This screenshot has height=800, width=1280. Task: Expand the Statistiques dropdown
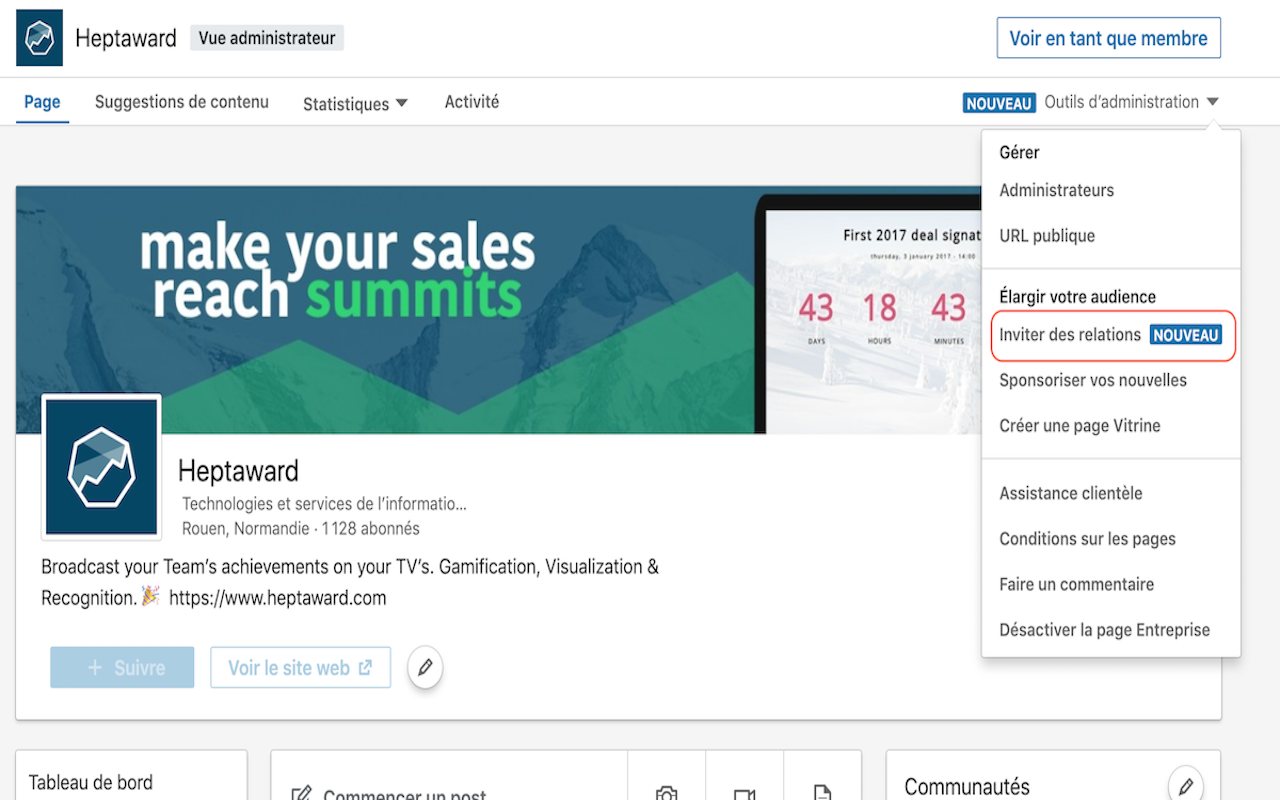click(x=355, y=103)
